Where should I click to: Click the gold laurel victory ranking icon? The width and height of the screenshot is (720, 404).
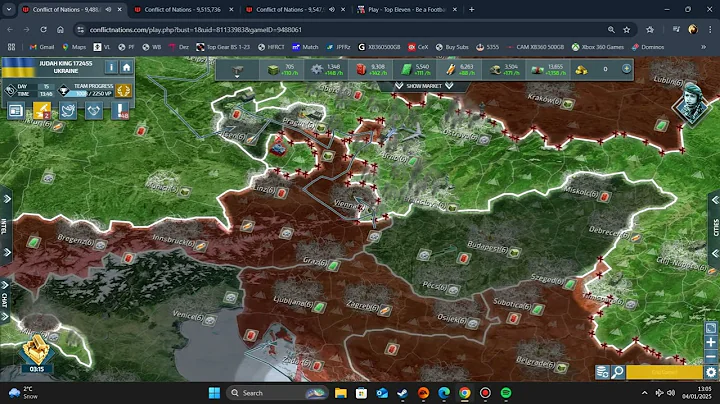click(x=123, y=90)
